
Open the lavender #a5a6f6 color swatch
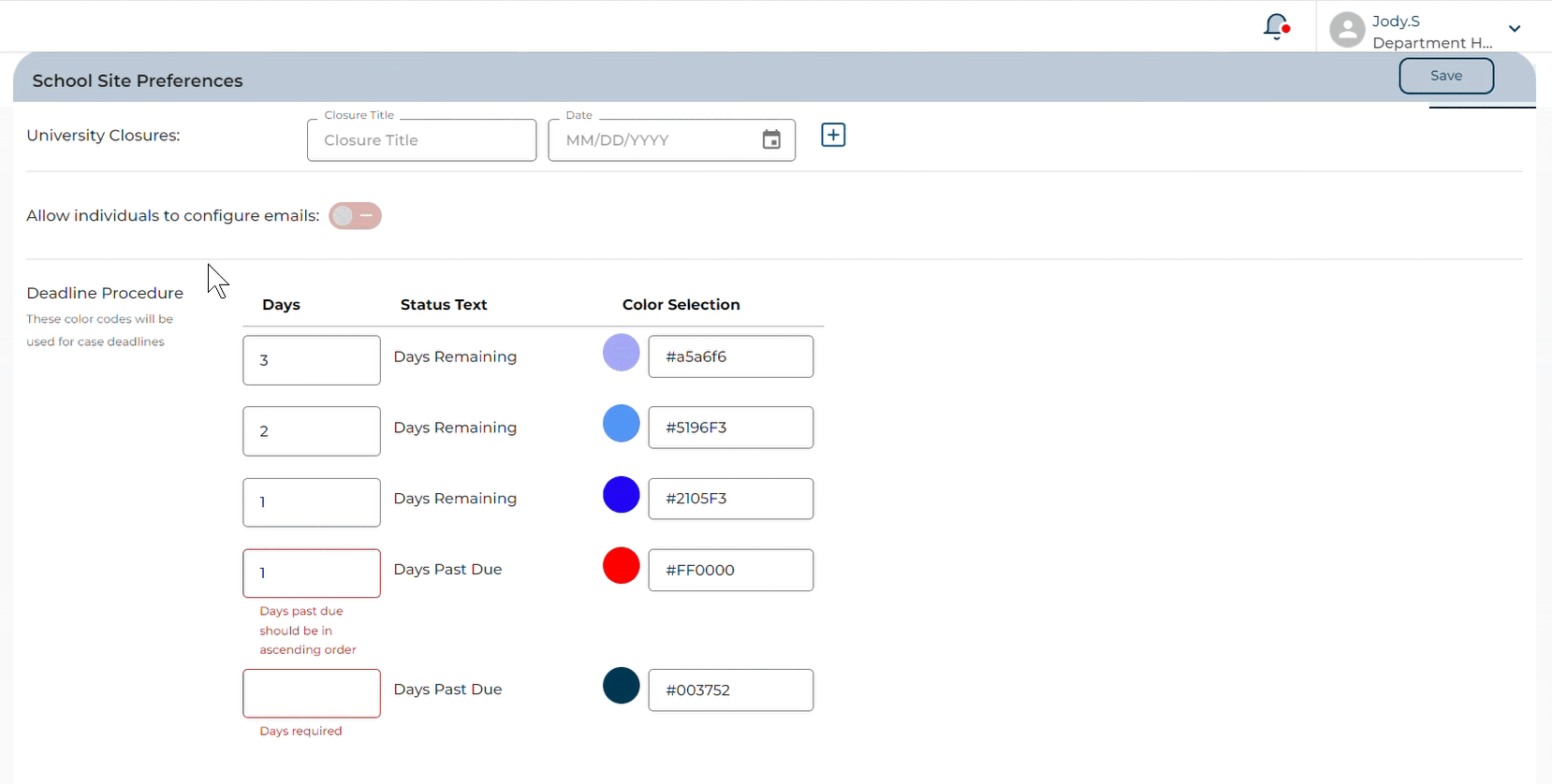tap(622, 353)
